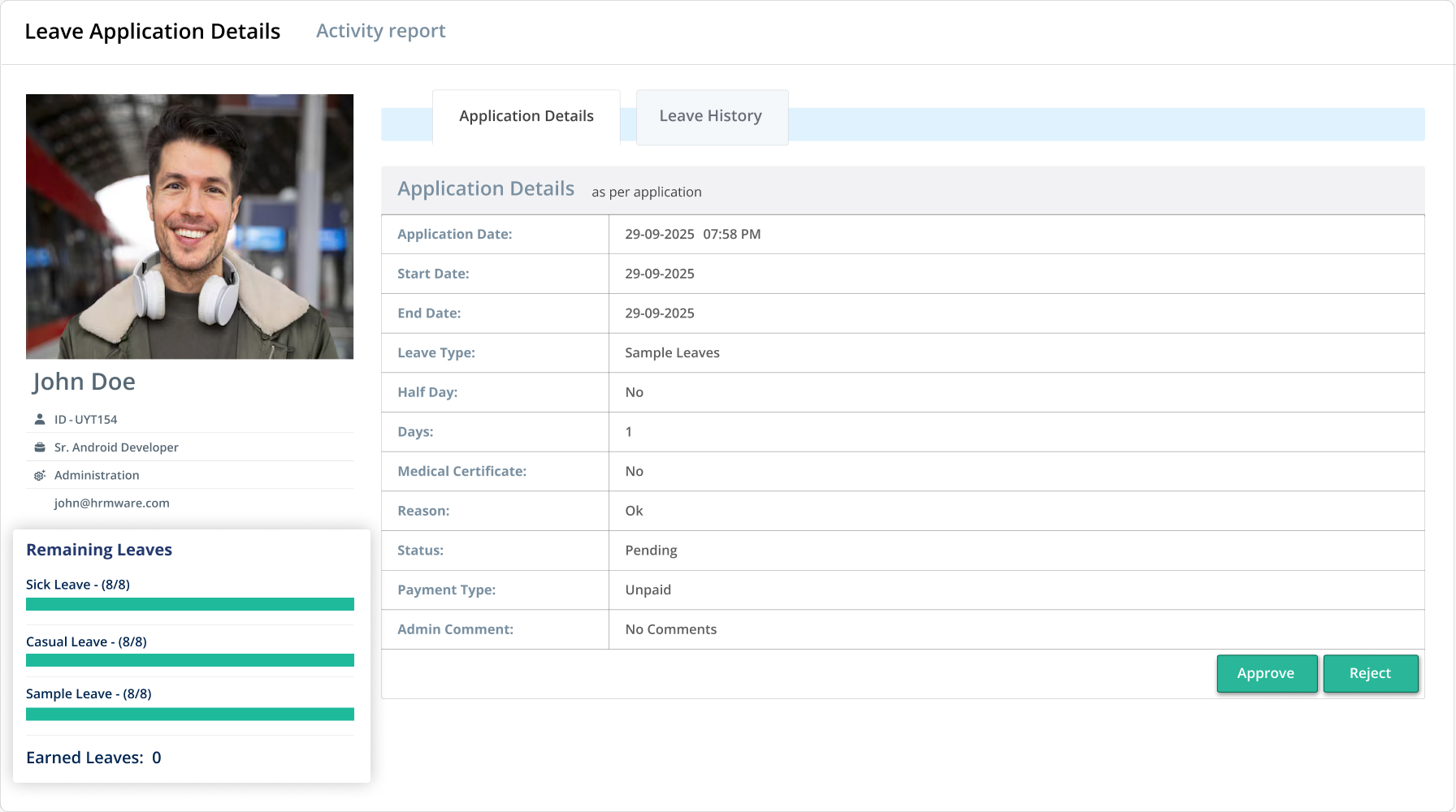Click the person icon beside ID-UYT154

click(39, 419)
